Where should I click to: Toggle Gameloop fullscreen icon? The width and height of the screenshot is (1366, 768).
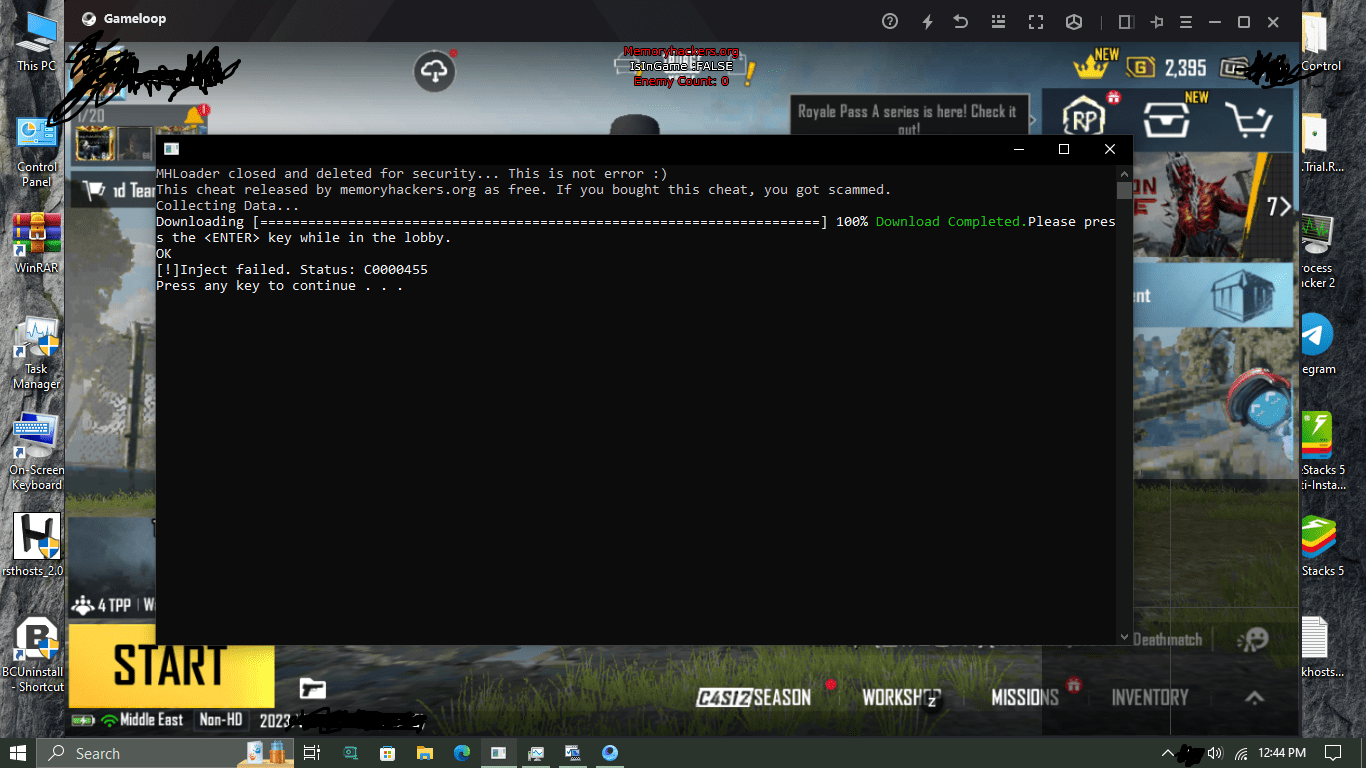[1036, 21]
